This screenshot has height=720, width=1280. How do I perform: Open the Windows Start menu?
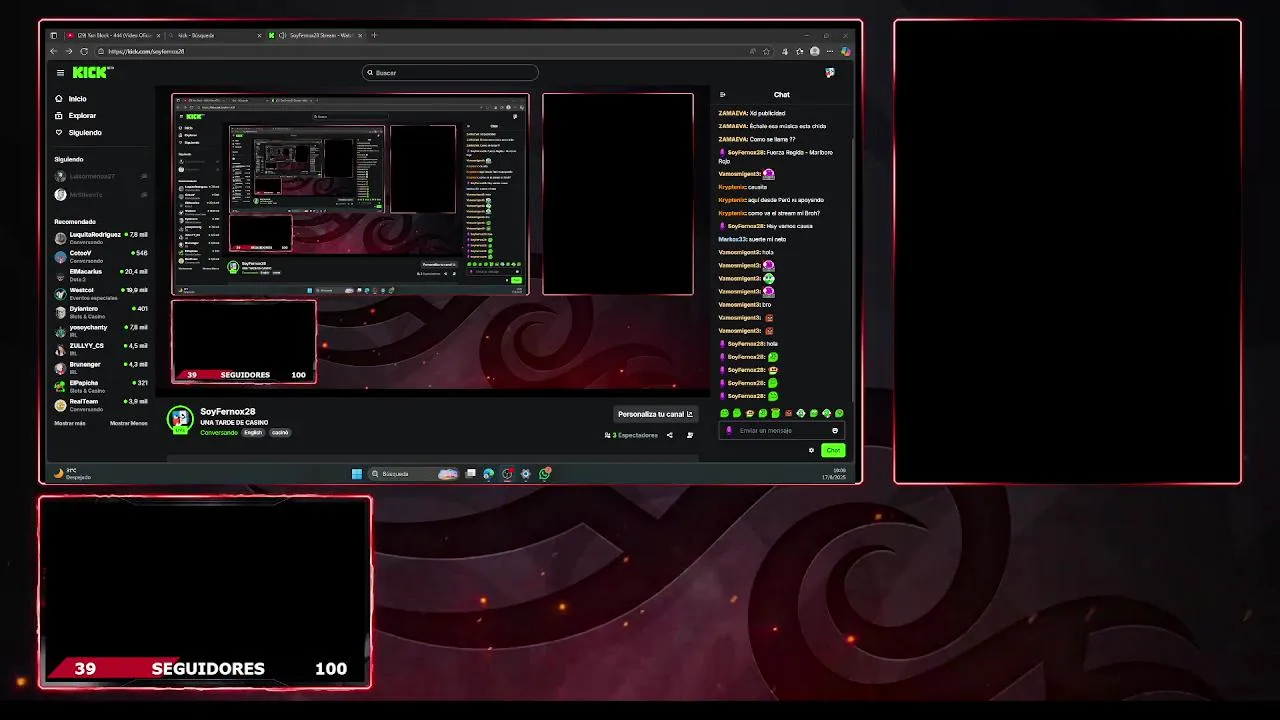[356, 474]
